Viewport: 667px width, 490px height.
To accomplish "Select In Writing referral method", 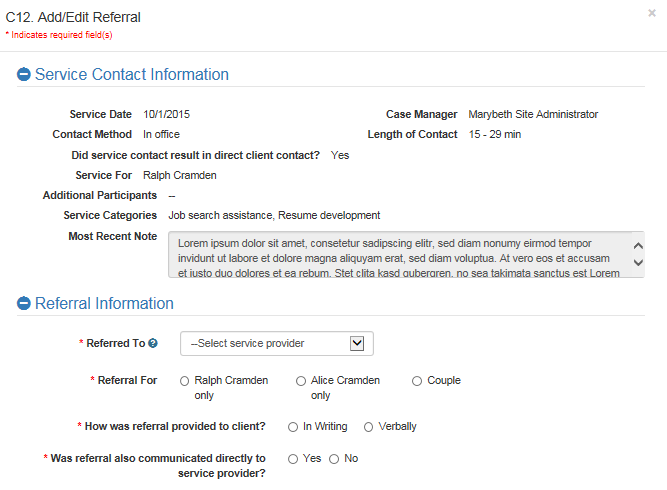I will pyautogui.click(x=293, y=427).
